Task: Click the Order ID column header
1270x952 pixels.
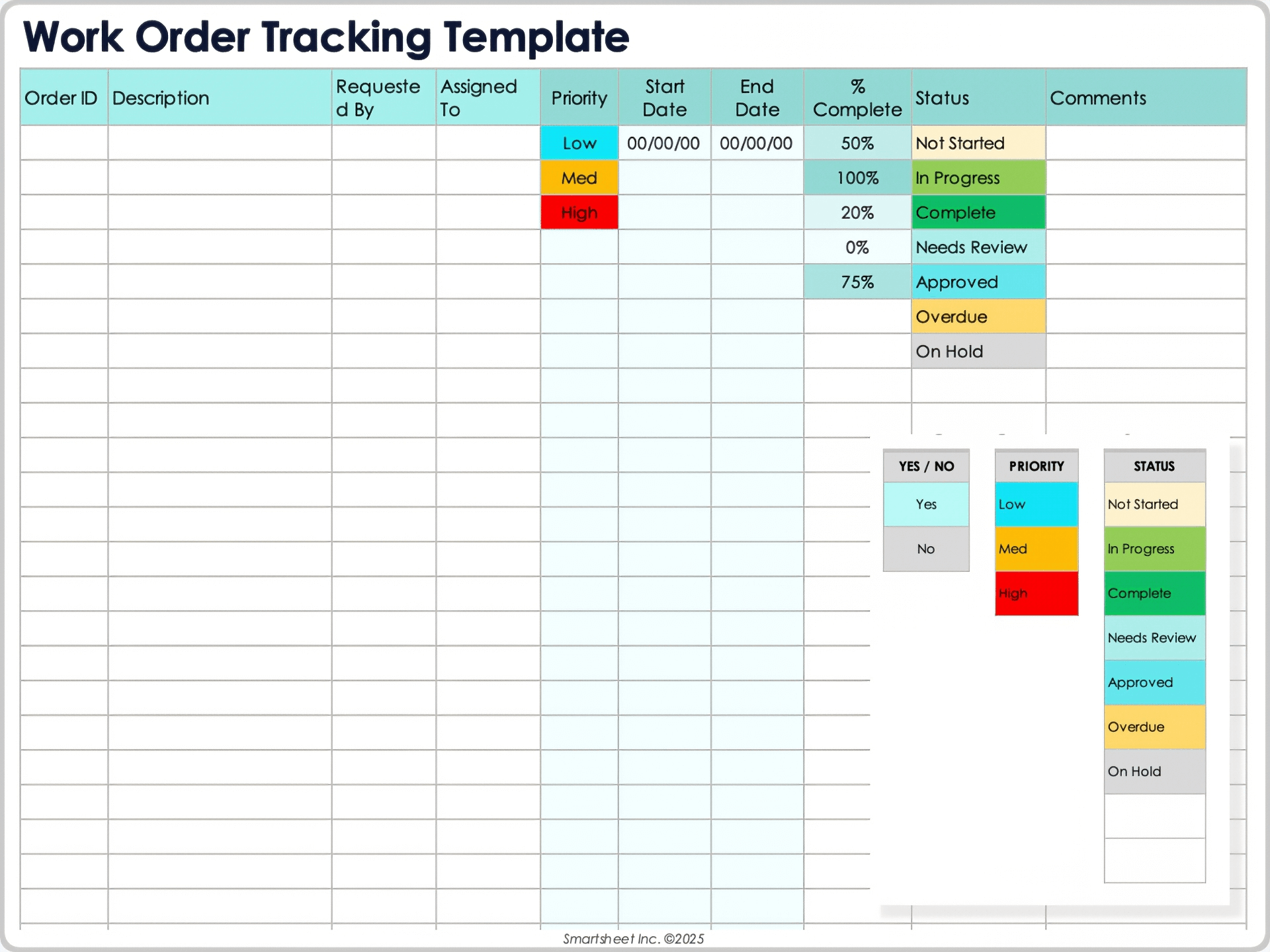Action: click(64, 98)
